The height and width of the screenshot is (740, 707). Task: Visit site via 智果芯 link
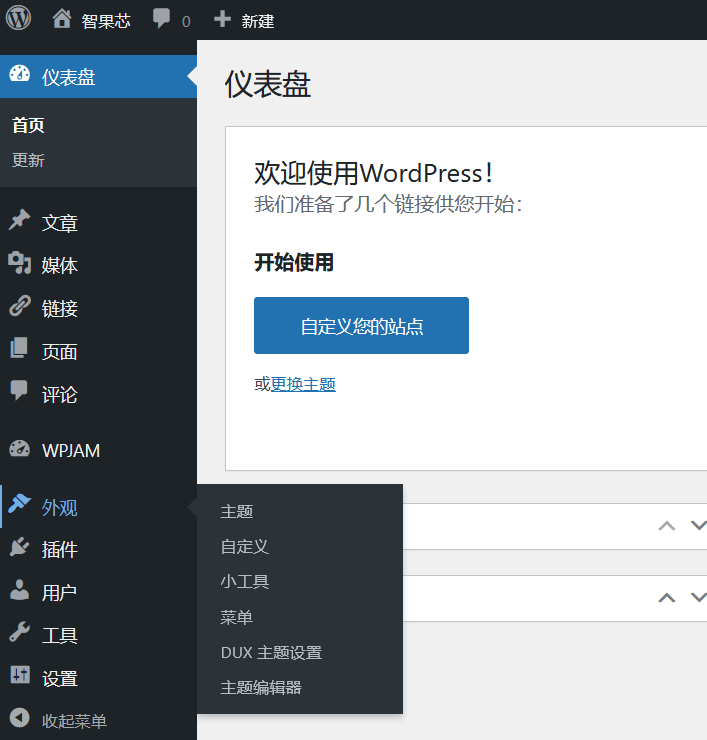(106, 21)
